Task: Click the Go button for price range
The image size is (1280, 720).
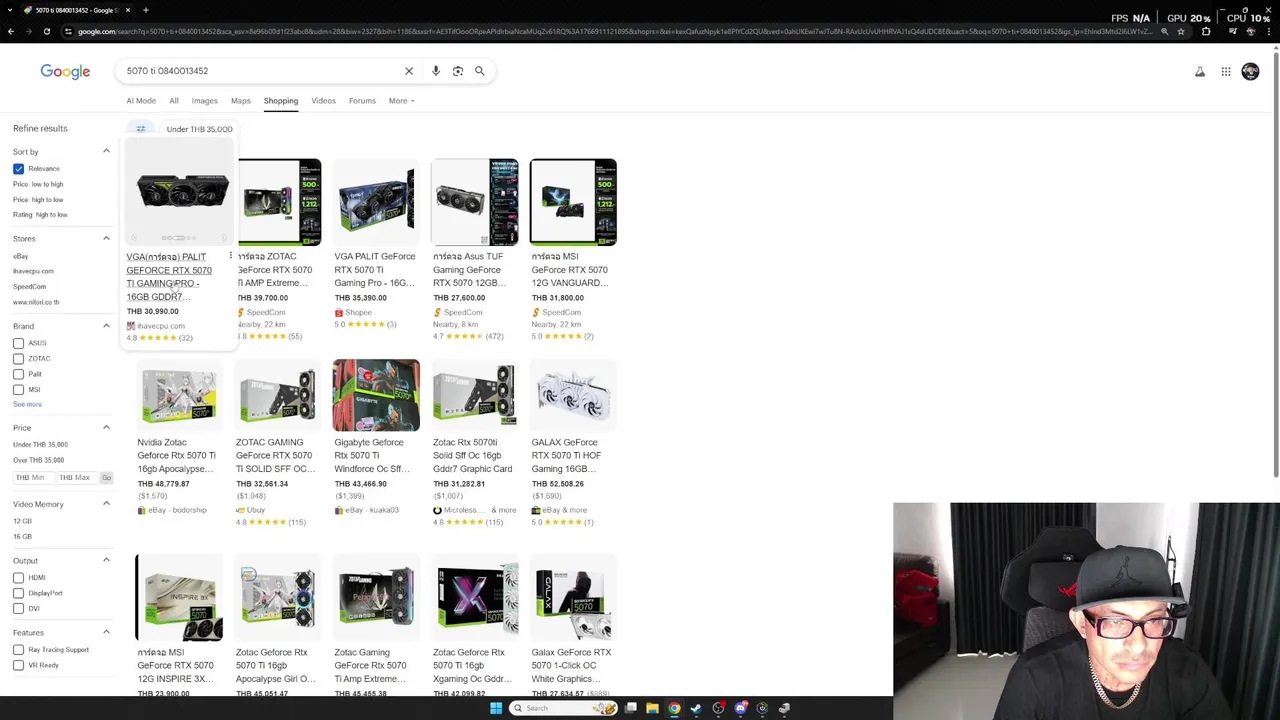Action: point(106,478)
